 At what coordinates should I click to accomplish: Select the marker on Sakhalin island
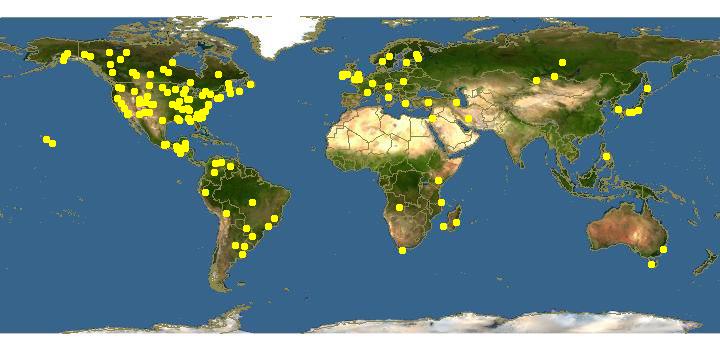pos(647,88)
